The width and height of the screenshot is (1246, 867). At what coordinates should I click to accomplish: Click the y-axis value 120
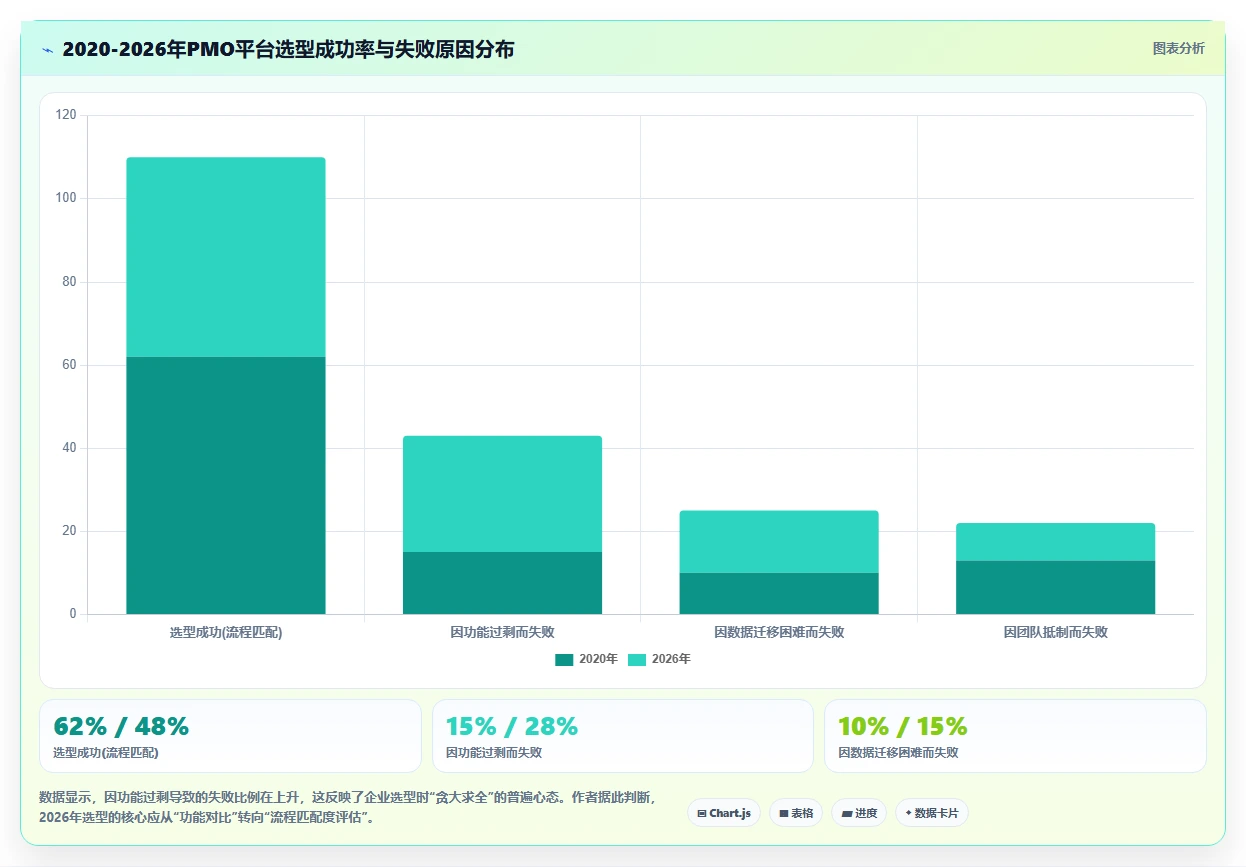pyautogui.click(x=66, y=115)
